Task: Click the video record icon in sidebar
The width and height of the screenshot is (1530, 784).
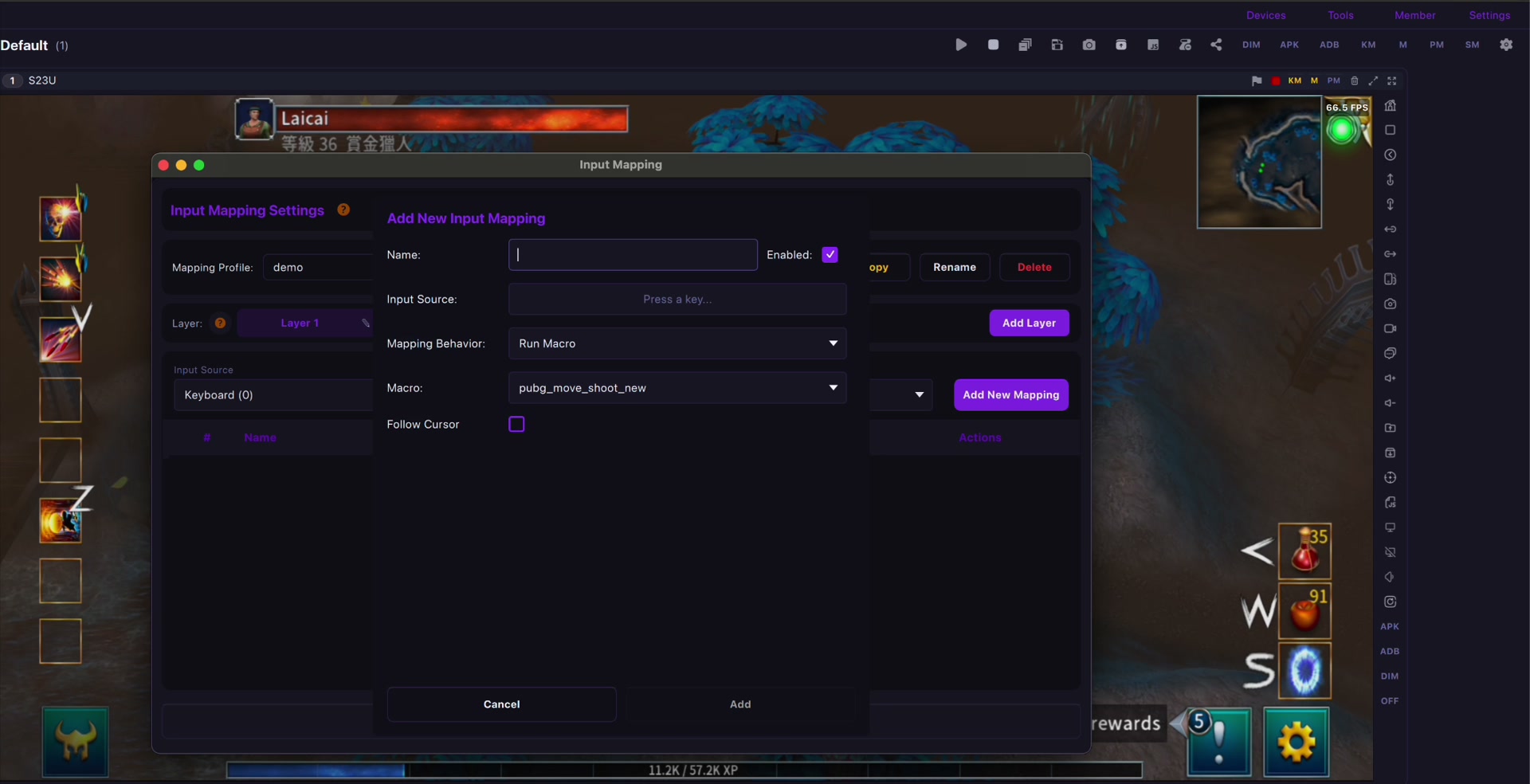Action: [x=1391, y=328]
